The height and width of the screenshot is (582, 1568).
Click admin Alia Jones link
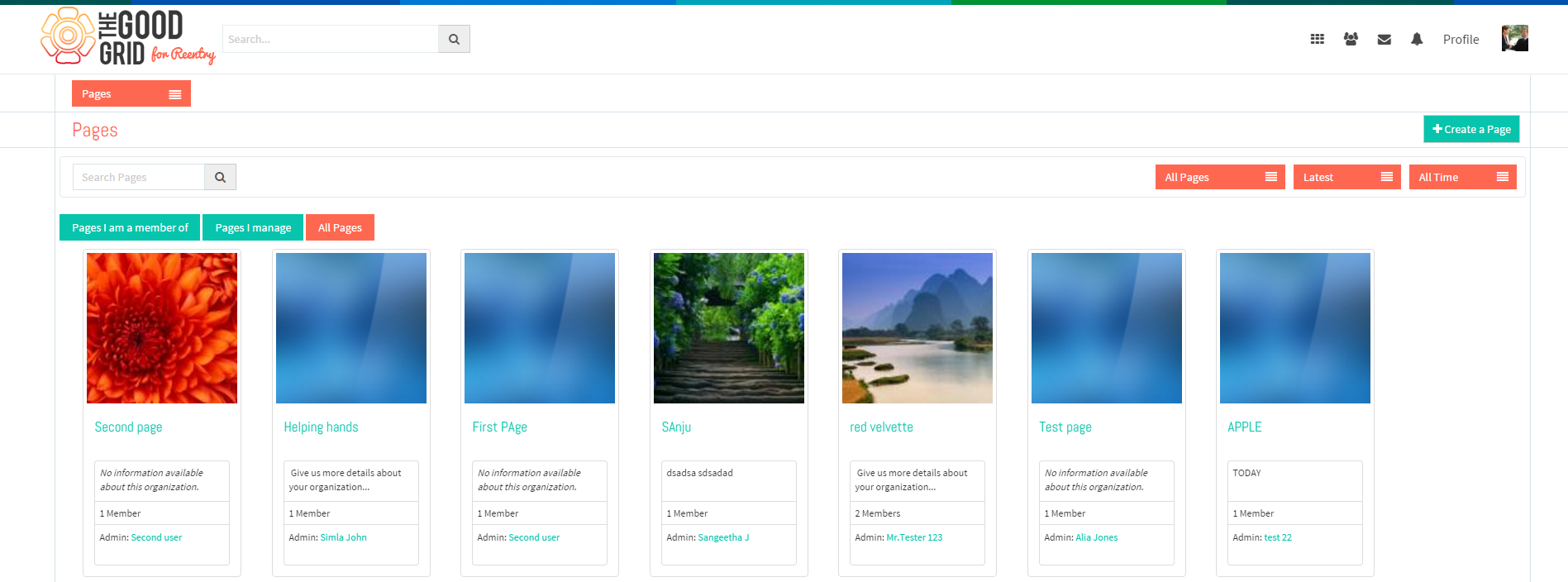pos(1096,537)
